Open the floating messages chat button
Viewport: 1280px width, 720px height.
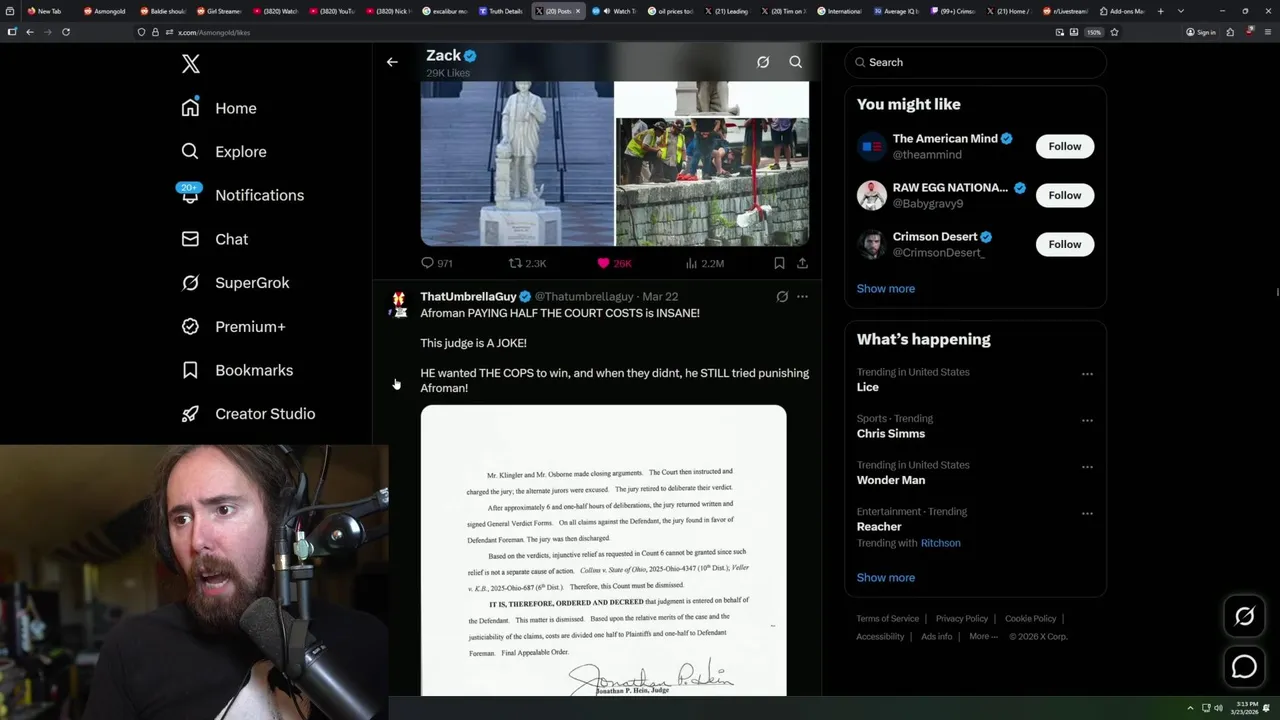click(x=1244, y=666)
